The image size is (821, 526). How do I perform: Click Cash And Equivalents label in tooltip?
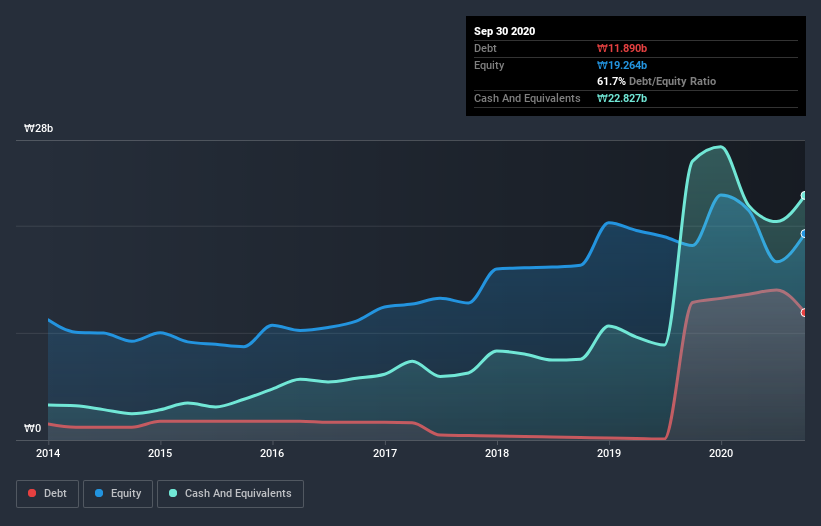(527, 98)
